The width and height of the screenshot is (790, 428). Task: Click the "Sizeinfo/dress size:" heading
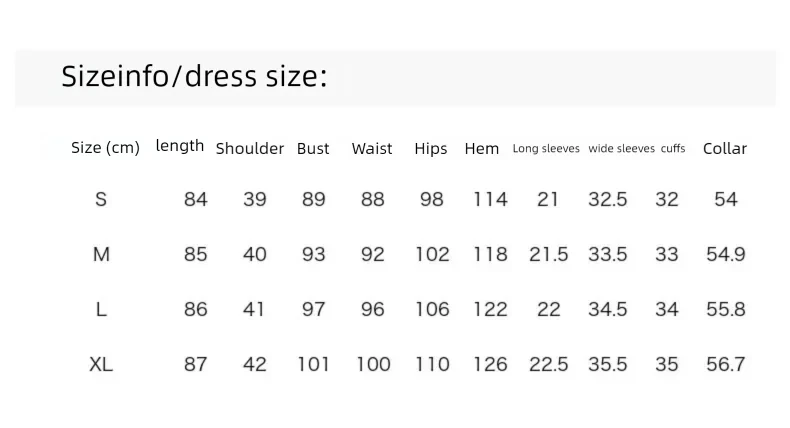tap(194, 76)
